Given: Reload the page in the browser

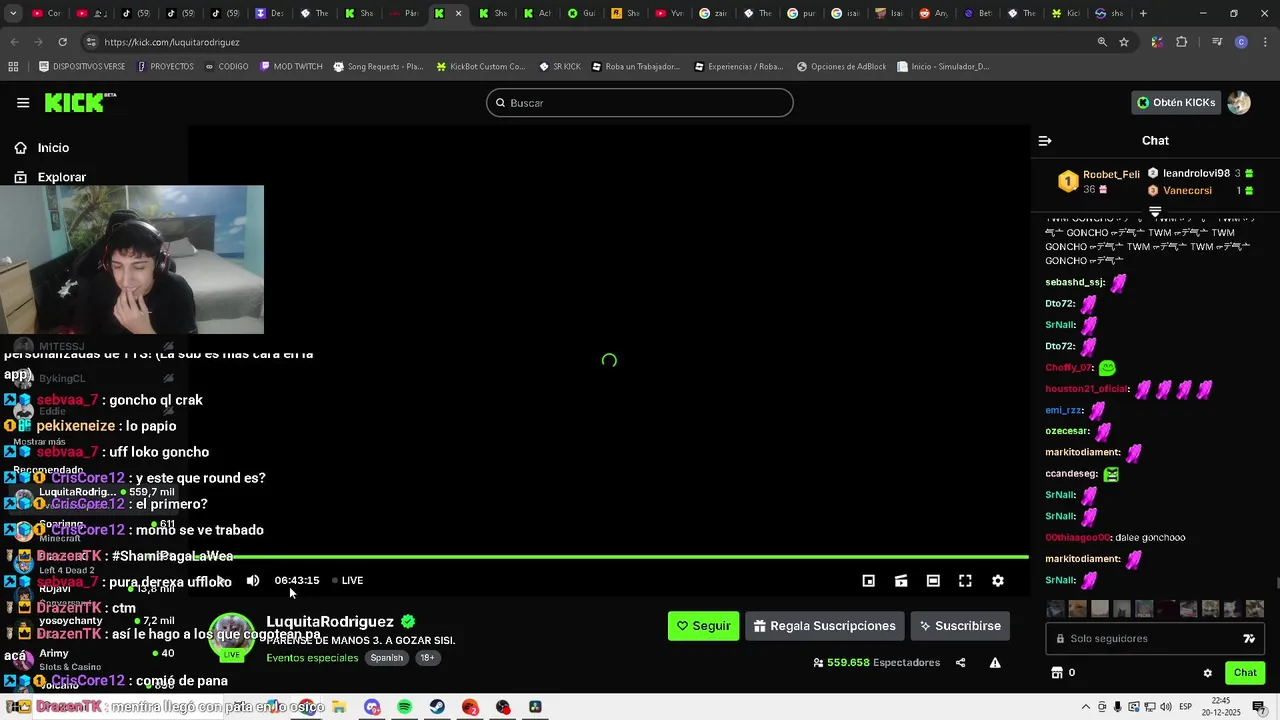Looking at the screenshot, I should pos(62,42).
